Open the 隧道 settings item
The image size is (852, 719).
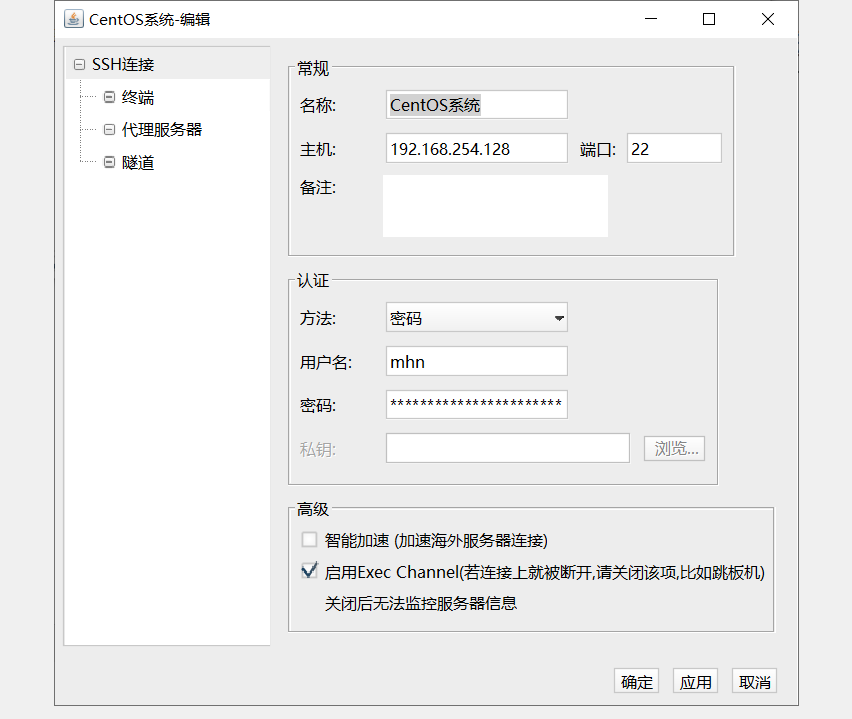pos(138,162)
